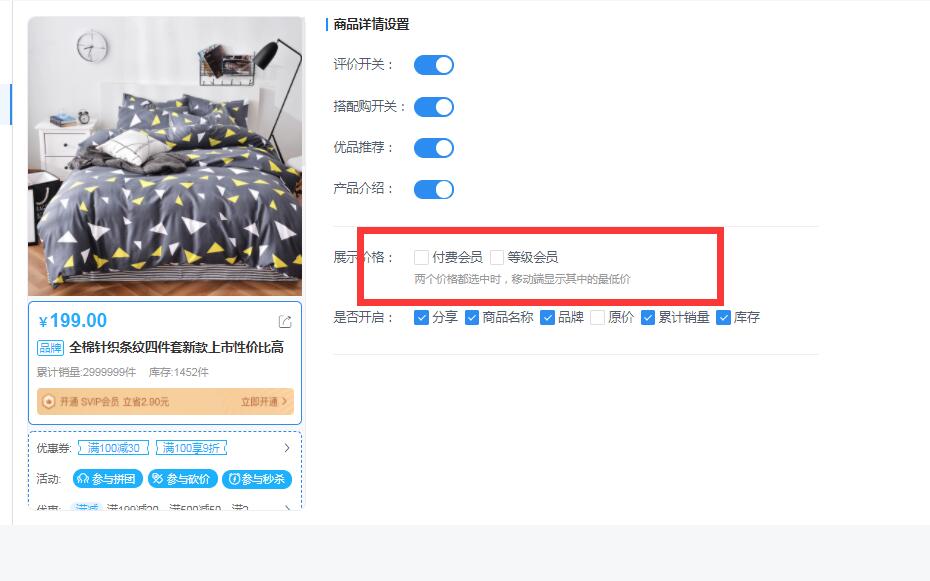Click the 参与砍价 activity badge
Image resolution: width=930 pixels, height=581 pixels.
[183, 478]
